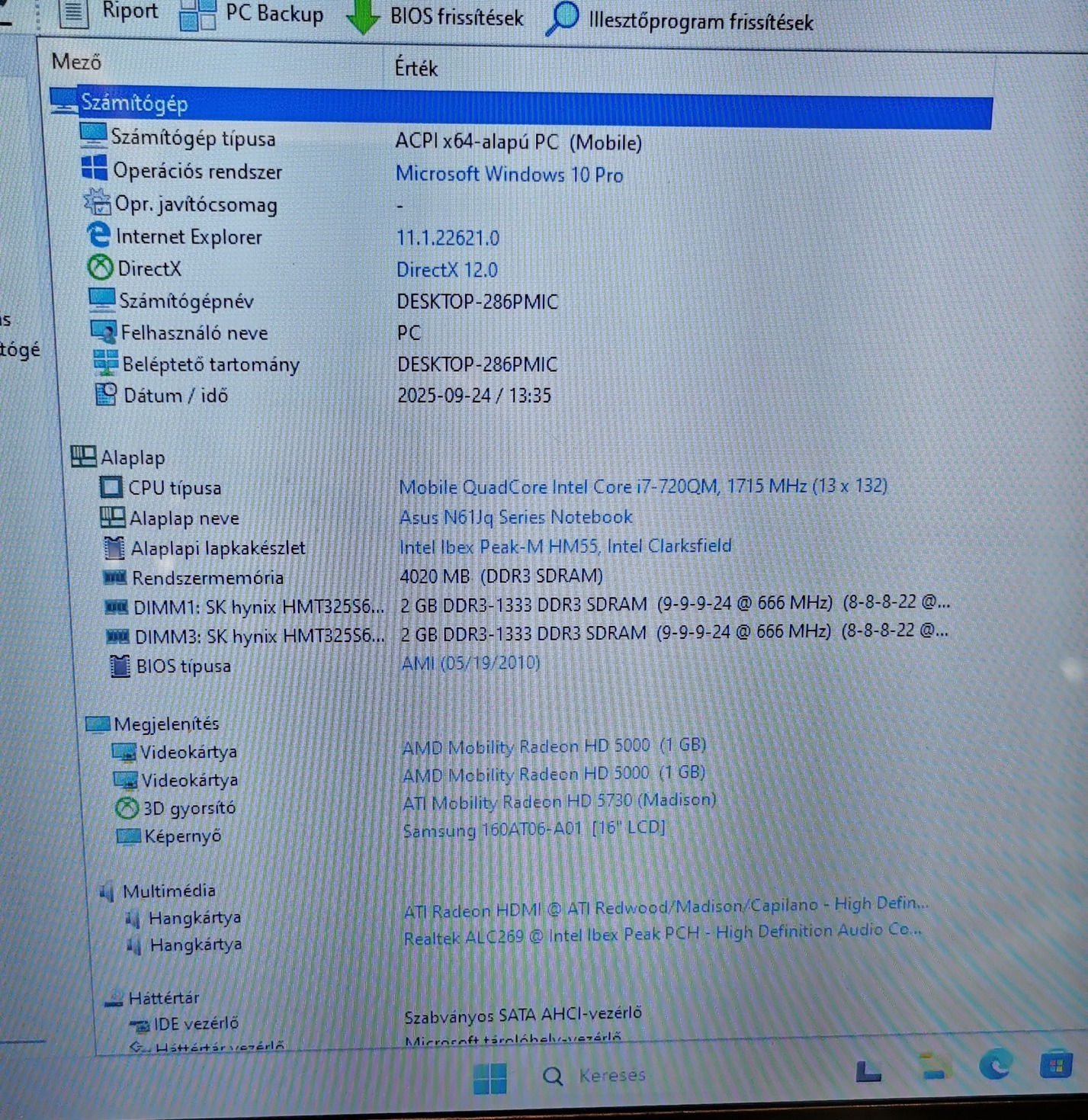Click the BIOS típusa chip icon
The image size is (1088, 1120).
click(120, 666)
